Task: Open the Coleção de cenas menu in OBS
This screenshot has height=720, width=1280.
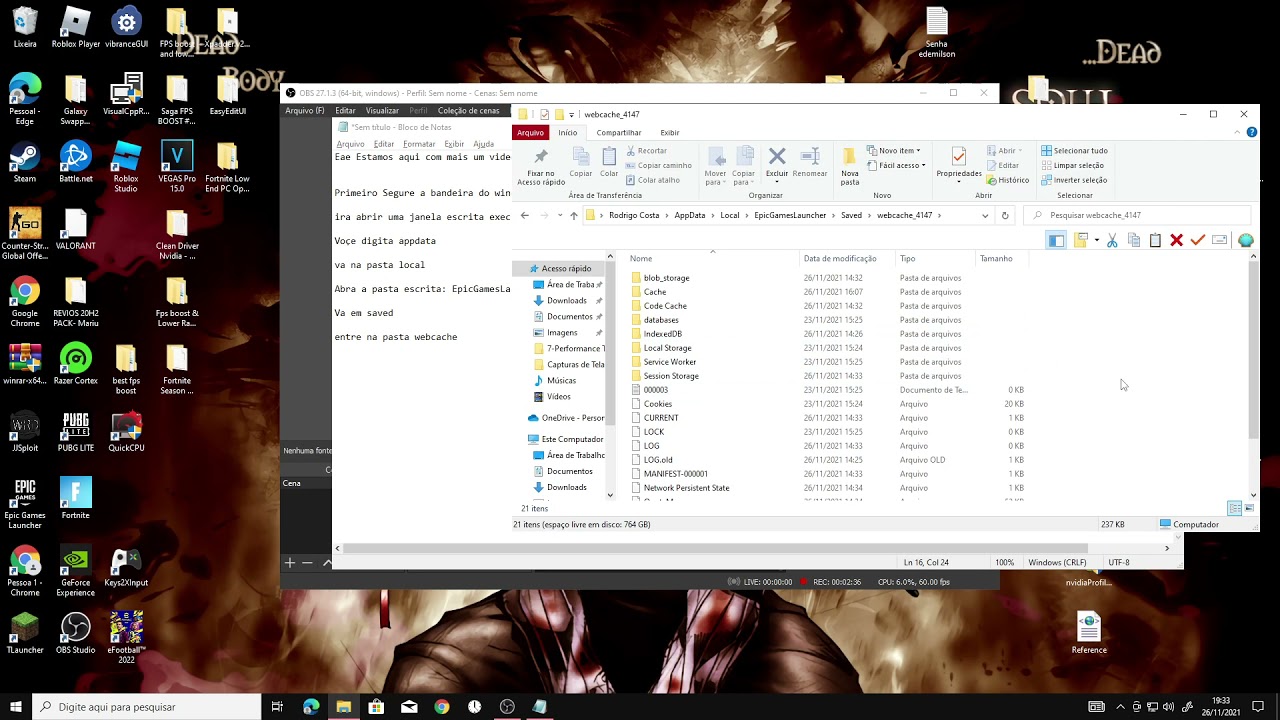Action: coord(468,111)
